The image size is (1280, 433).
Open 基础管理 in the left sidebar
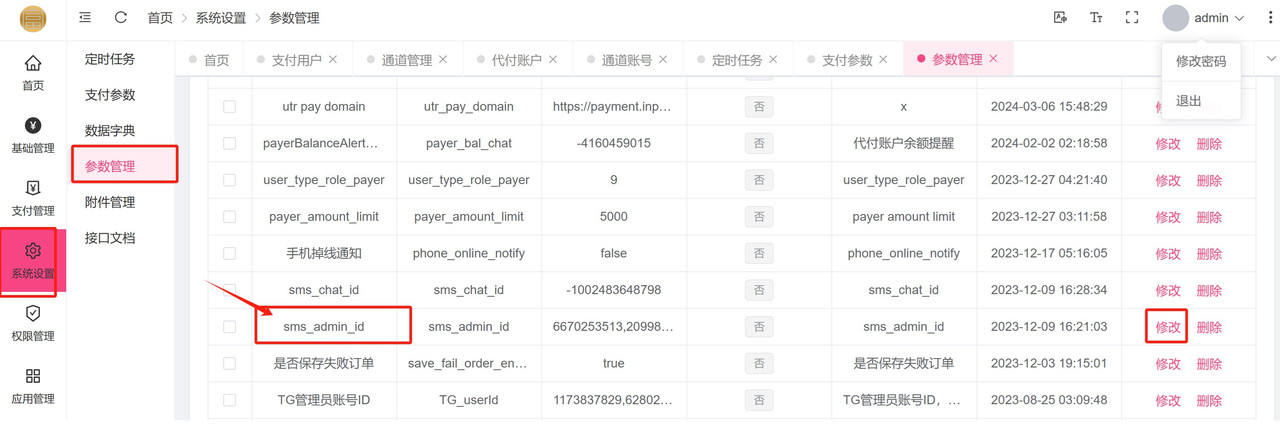pos(33,135)
